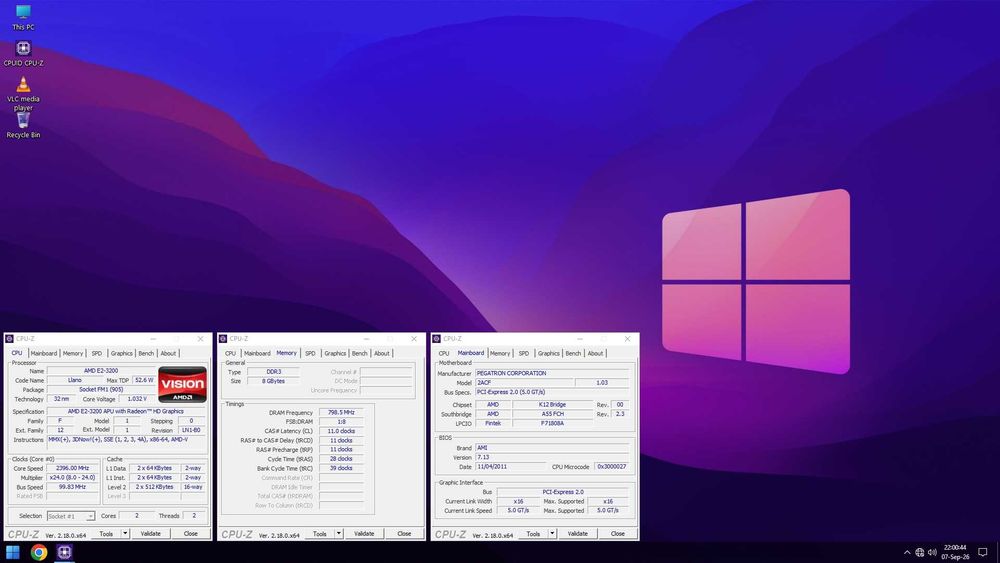Click Close button in left CPU-Z window
The width and height of the screenshot is (1000, 563).
(x=190, y=534)
